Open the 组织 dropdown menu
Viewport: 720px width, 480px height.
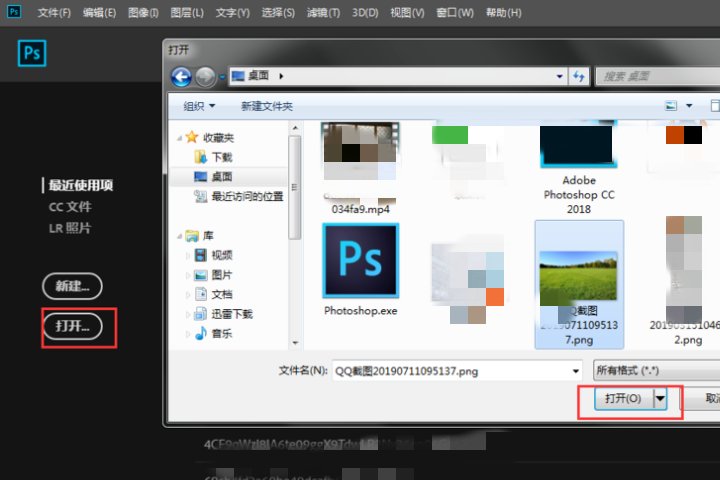[x=199, y=106]
